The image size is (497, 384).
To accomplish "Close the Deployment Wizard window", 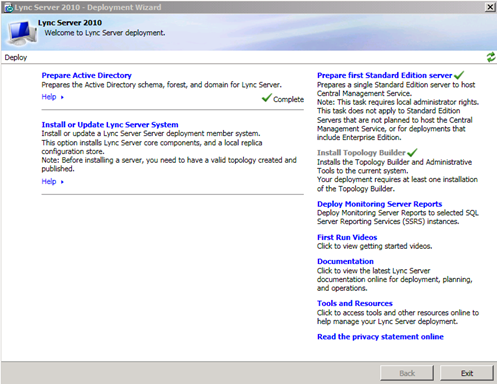I will [490, 7].
